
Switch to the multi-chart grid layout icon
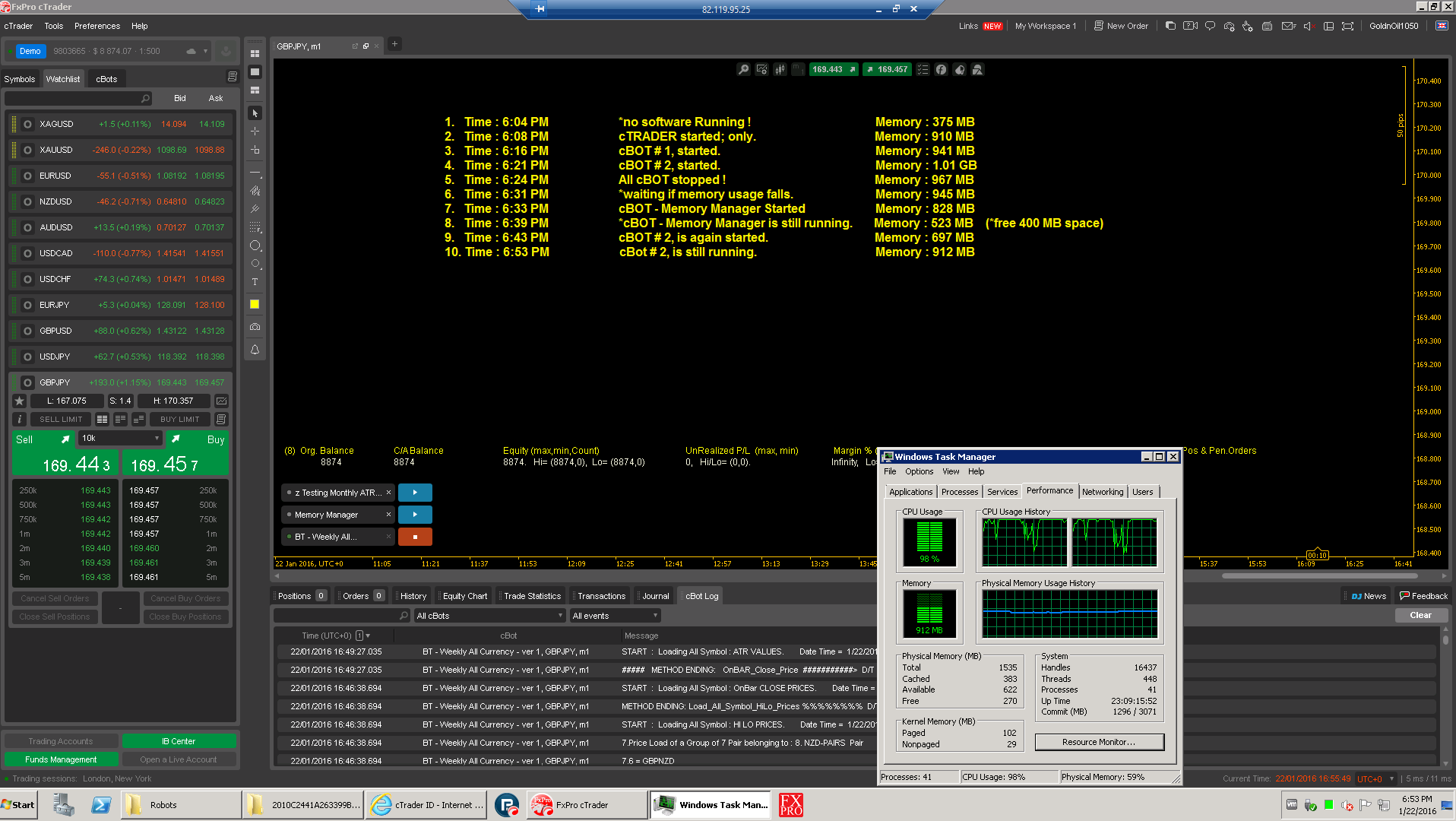click(255, 54)
